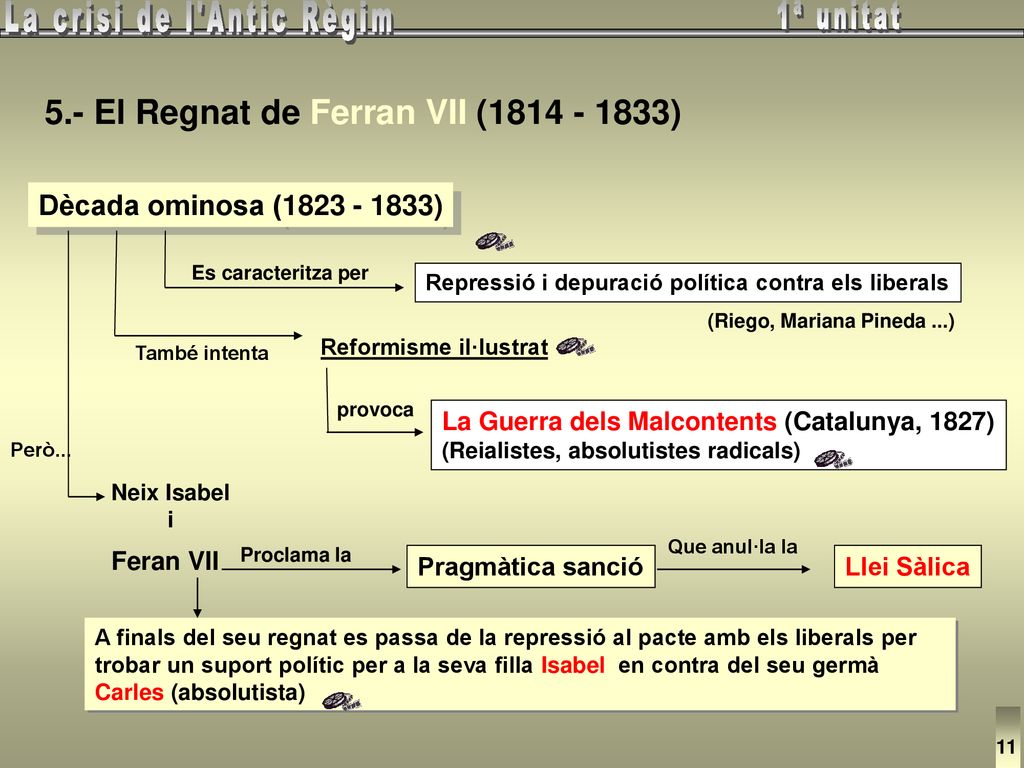Select the Pragmàtica sanció box
The height and width of the screenshot is (768, 1024).
(x=530, y=566)
